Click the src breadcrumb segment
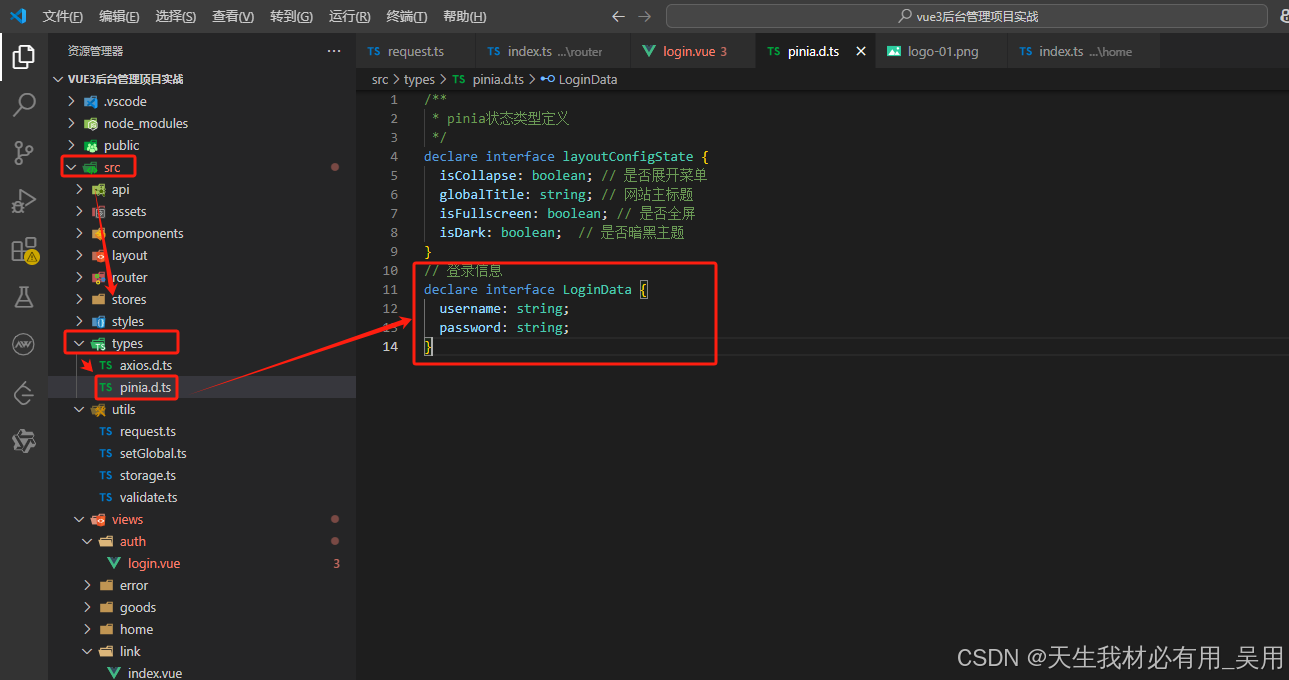 click(380, 79)
